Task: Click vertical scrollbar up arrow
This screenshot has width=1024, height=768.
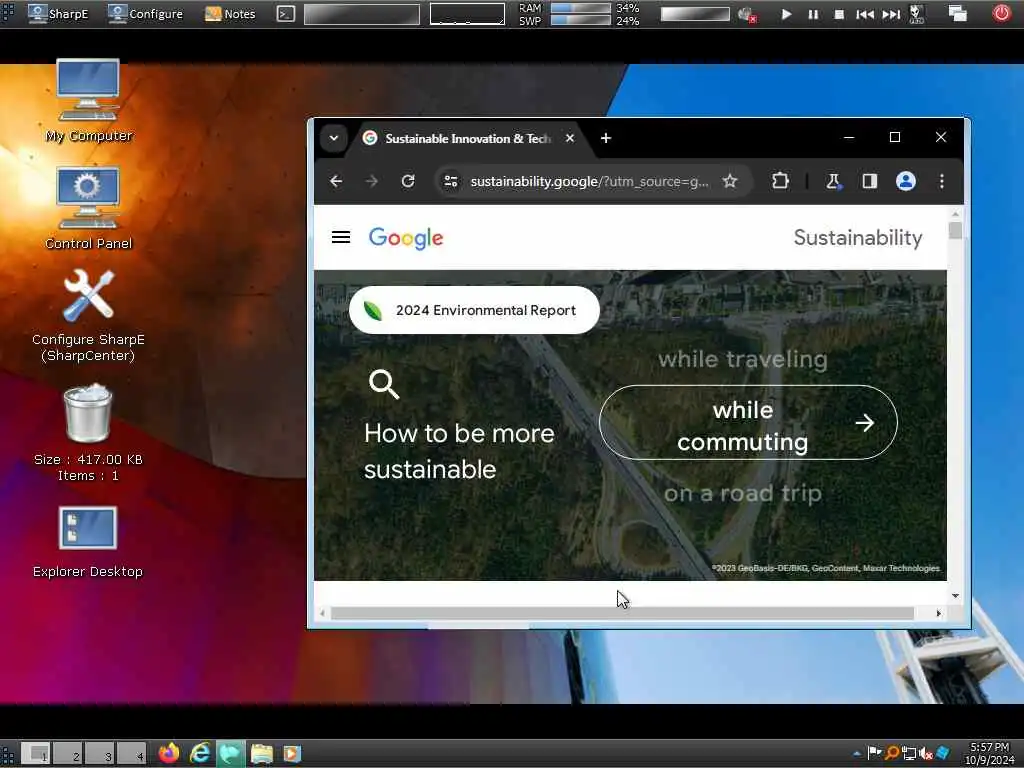Action: coord(955,214)
